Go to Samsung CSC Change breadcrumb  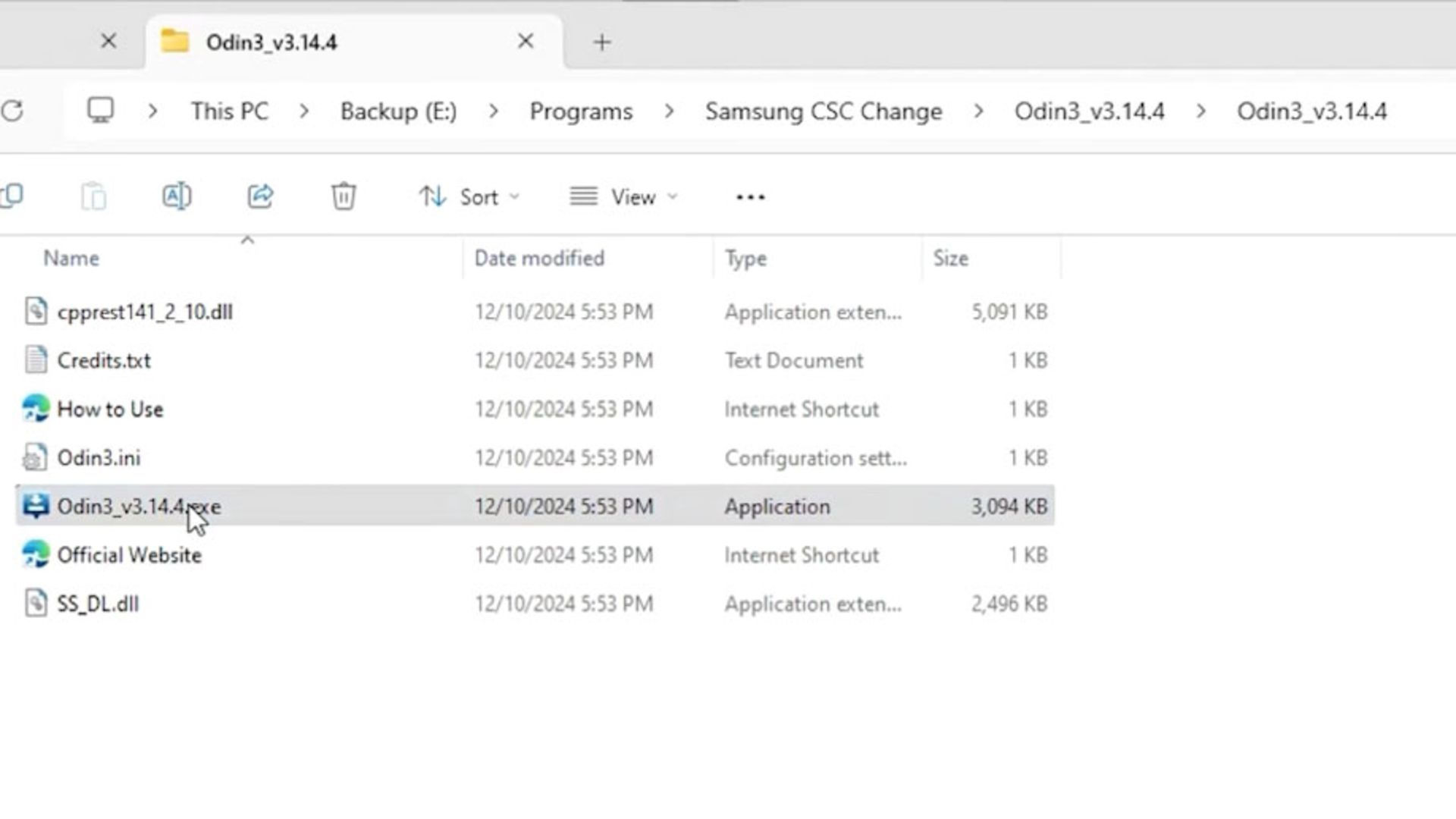pyautogui.click(x=824, y=111)
